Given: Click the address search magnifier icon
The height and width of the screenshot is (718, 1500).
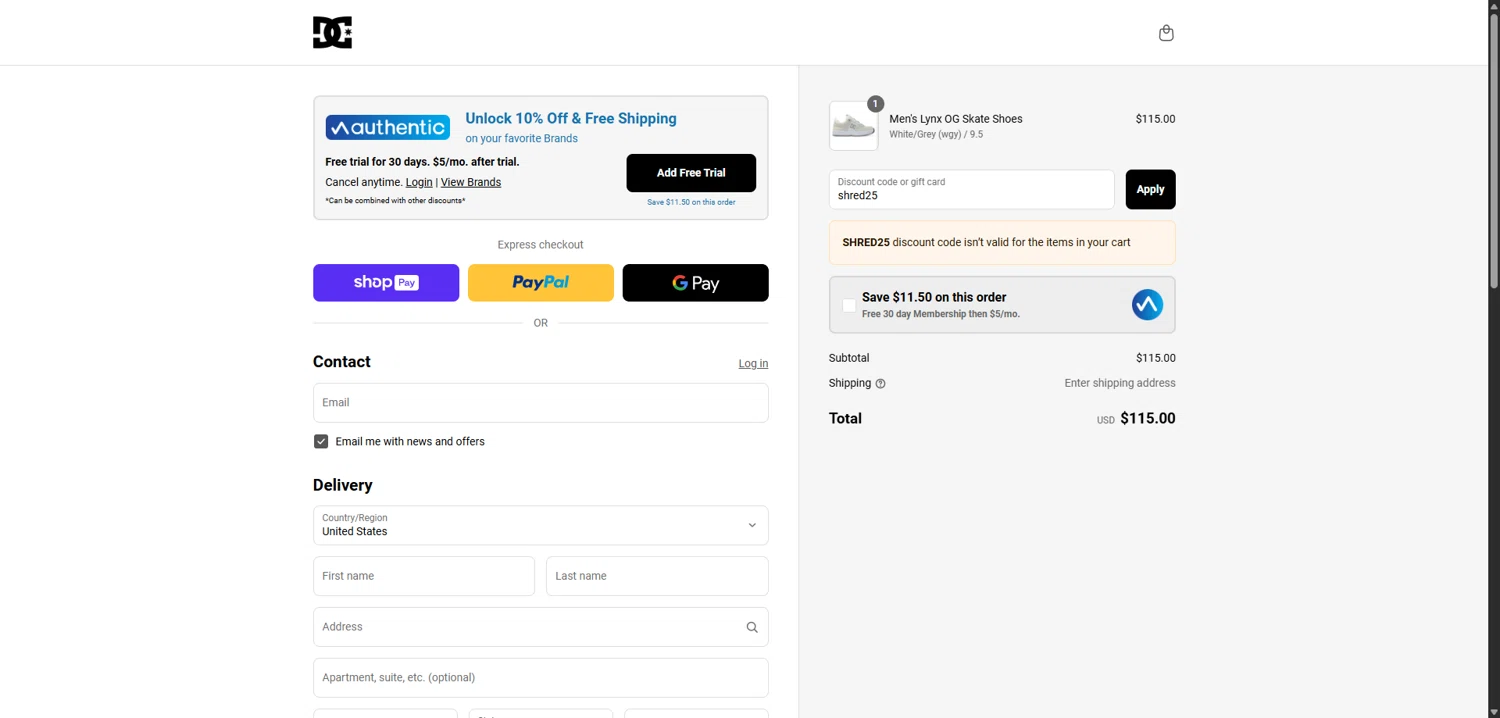Looking at the screenshot, I should click(752, 627).
